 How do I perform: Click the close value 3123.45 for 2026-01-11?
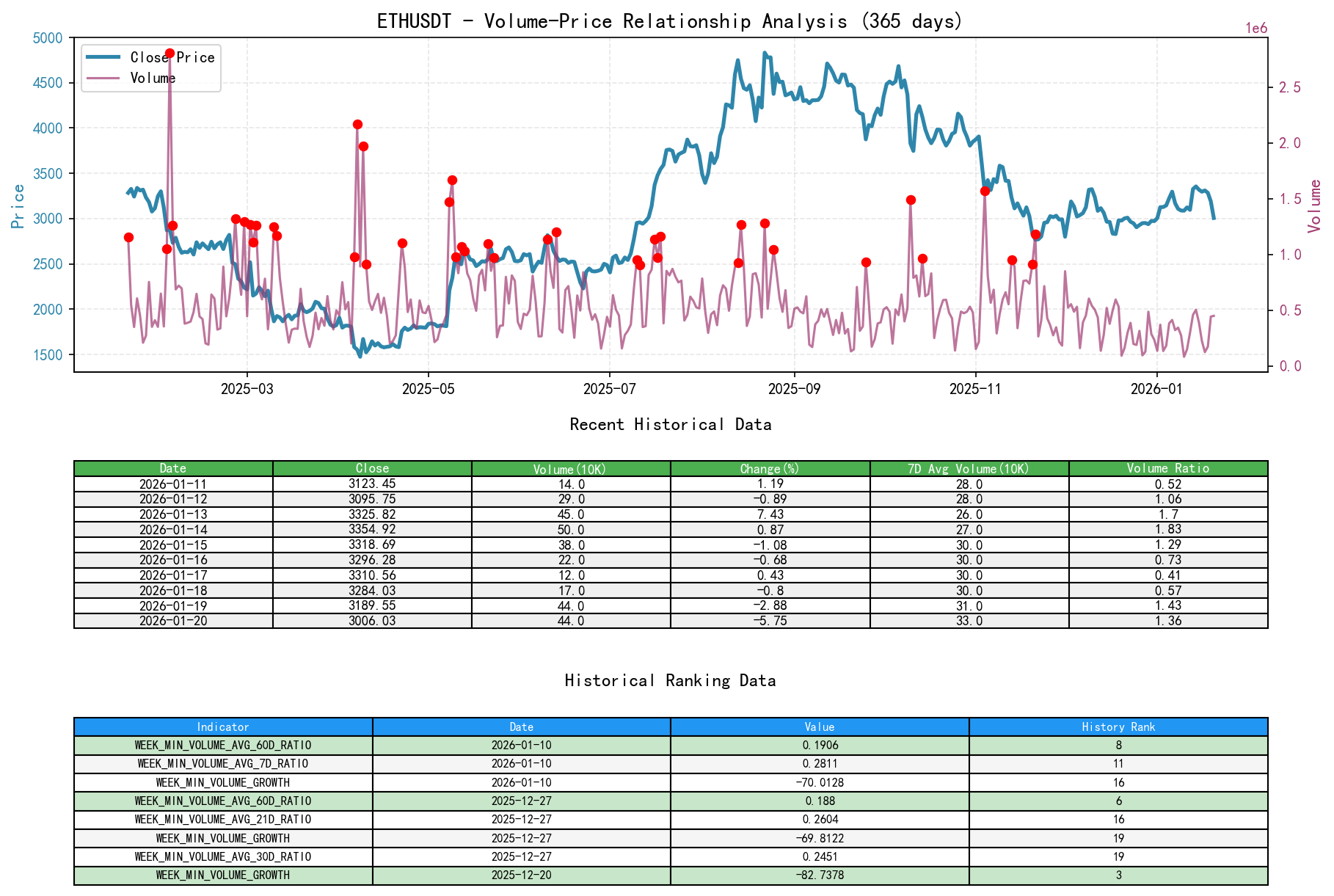coord(371,484)
